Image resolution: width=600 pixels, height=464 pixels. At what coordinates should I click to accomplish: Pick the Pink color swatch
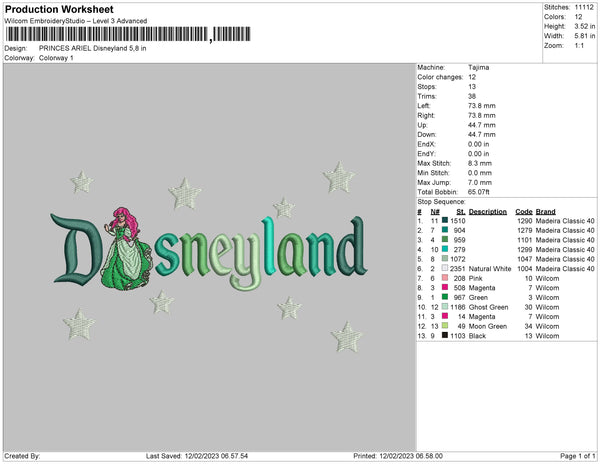click(445, 278)
